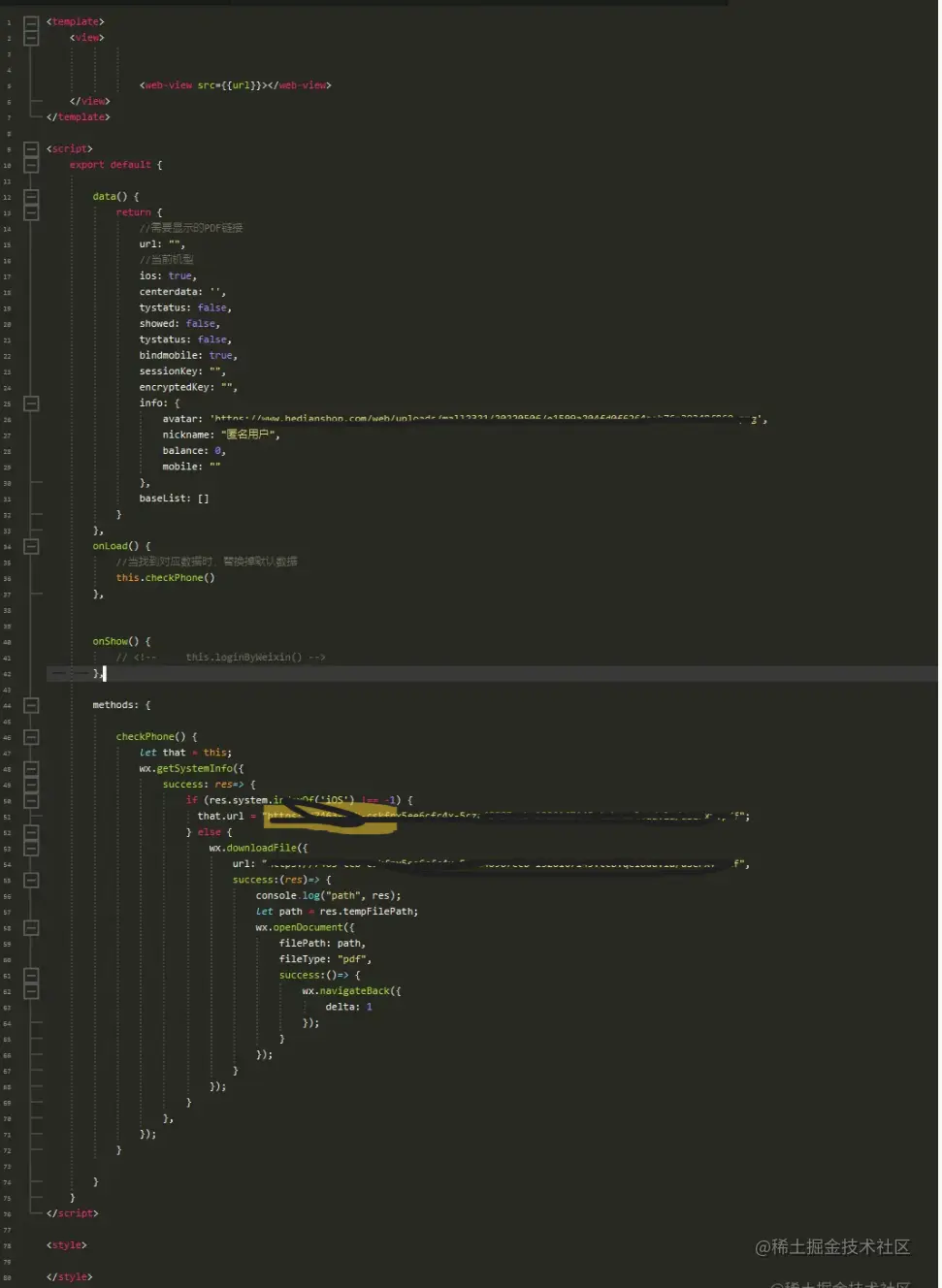Click the 'url: "",' property on line 15
Image resolution: width=942 pixels, height=1288 pixels.
click(x=162, y=244)
